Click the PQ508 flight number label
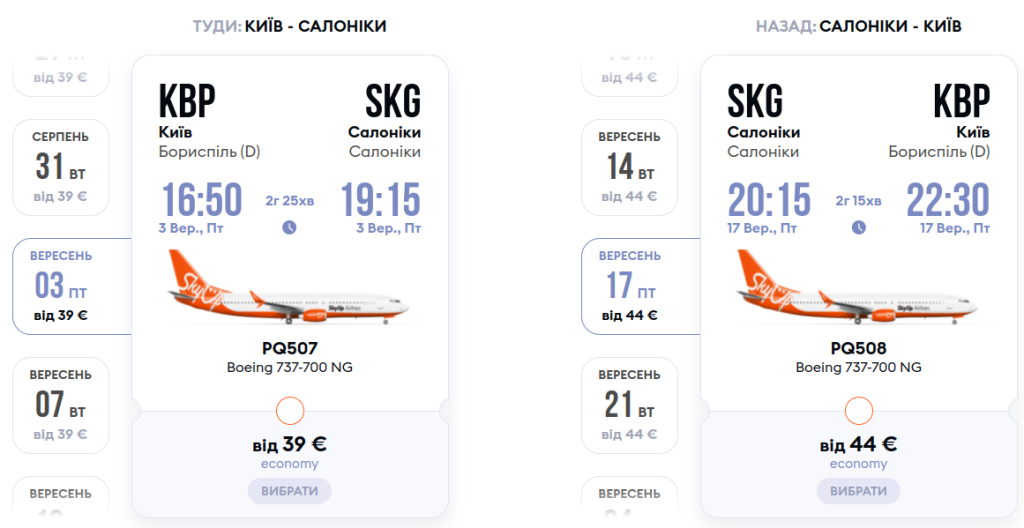 pos(858,348)
